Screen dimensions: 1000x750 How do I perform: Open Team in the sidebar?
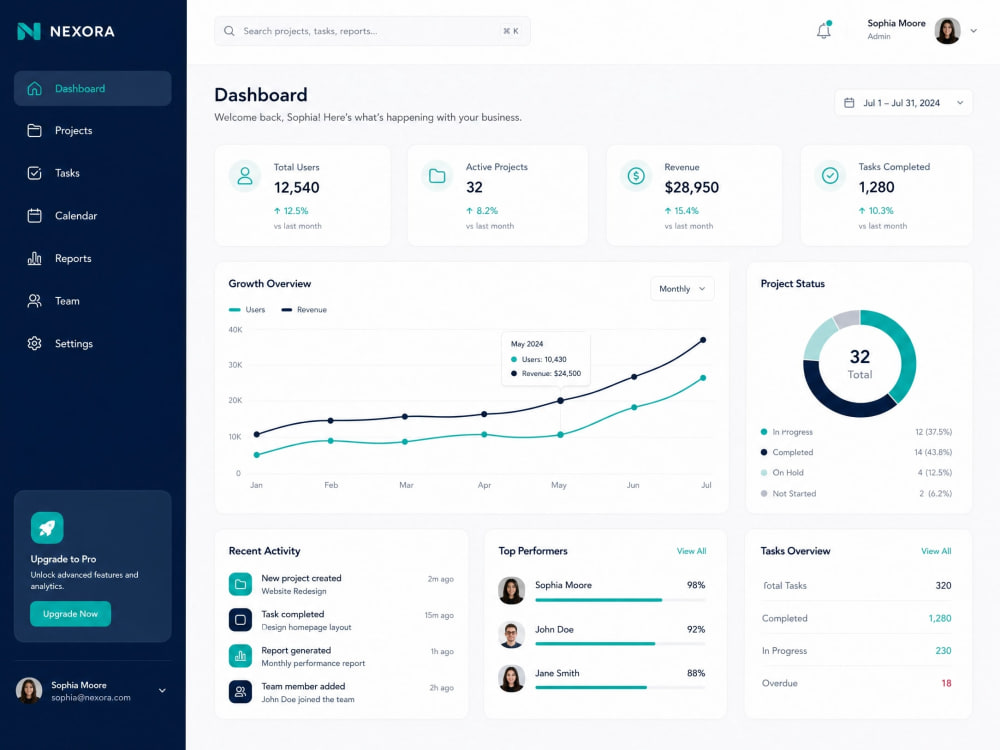92,301
